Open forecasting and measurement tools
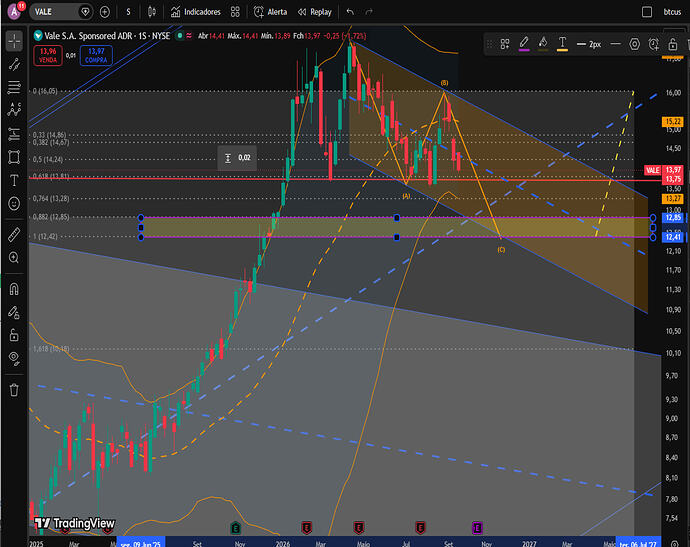Screen dimensions: 690x547 (14, 133)
